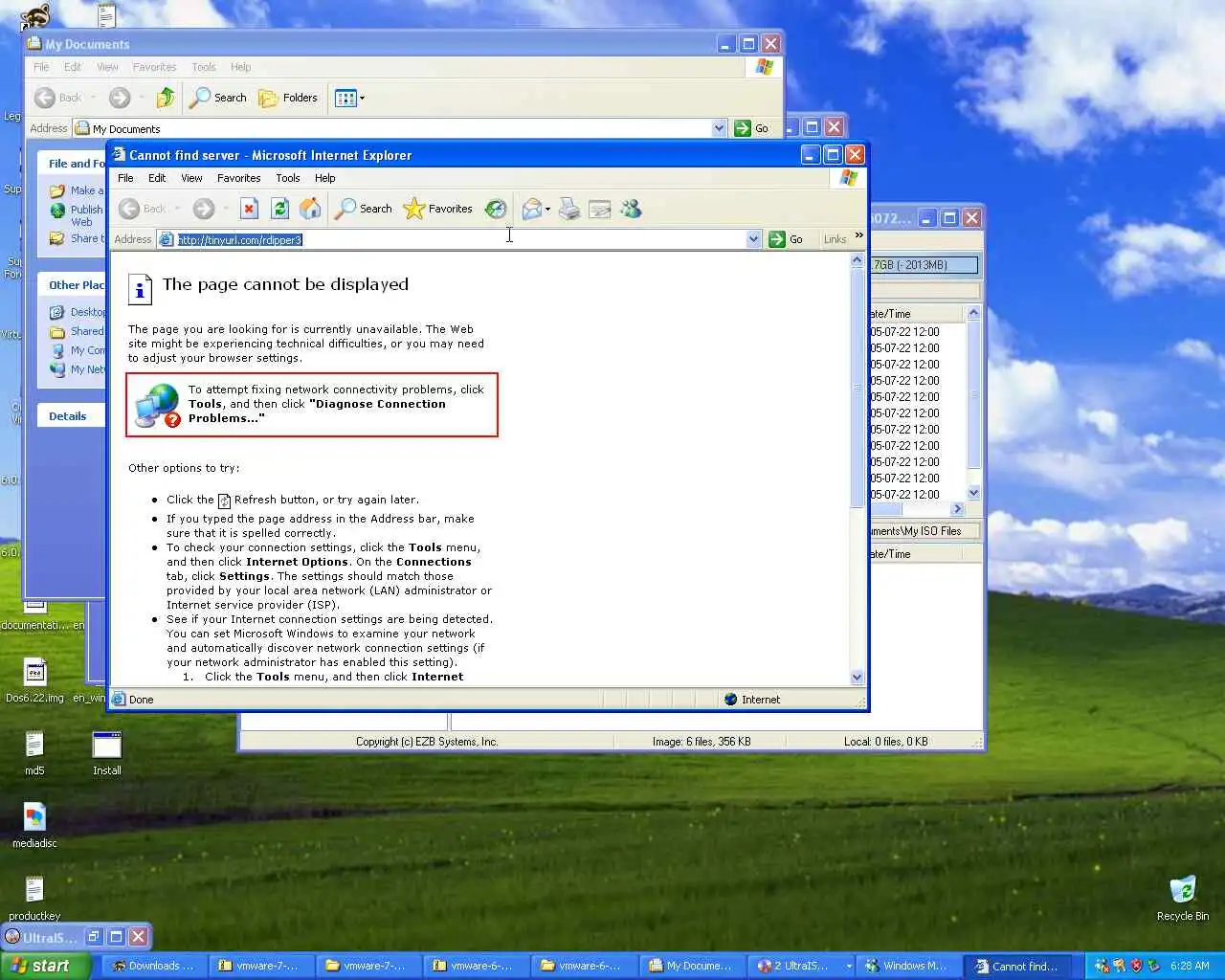Image resolution: width=1225 pixels, height=980 pixels.
Task: Click the Up folder icon in My Documents
Action: pos(166,98)
